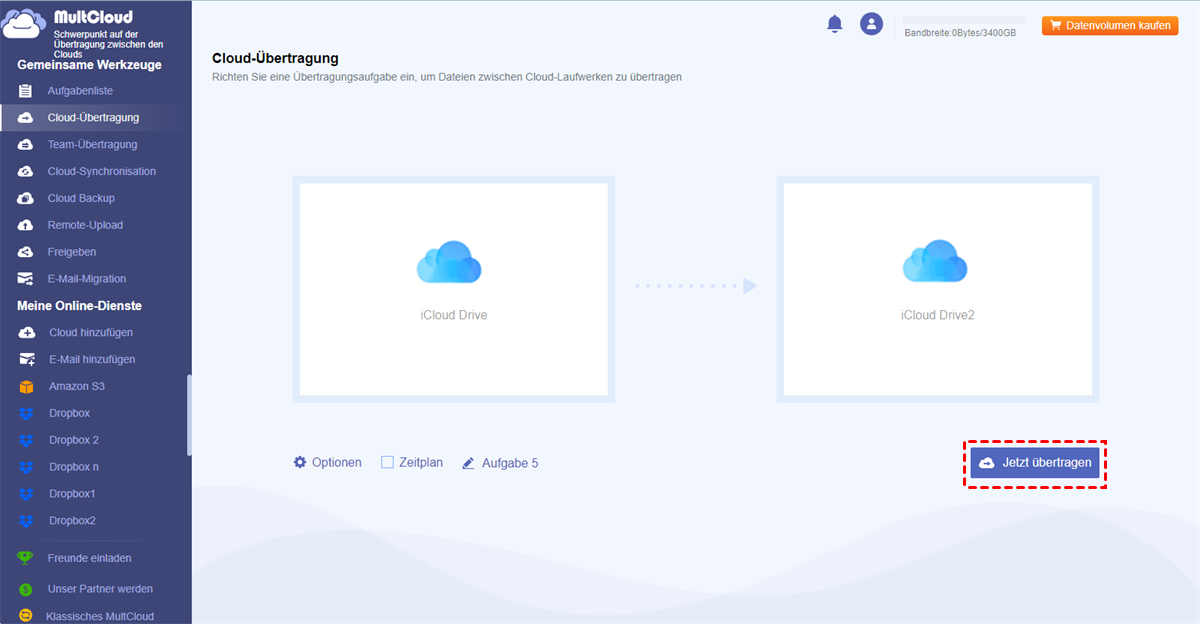Click destination iCloud Drive2 cloud icon
This screenshot has width=1200, height=624.
935,262
